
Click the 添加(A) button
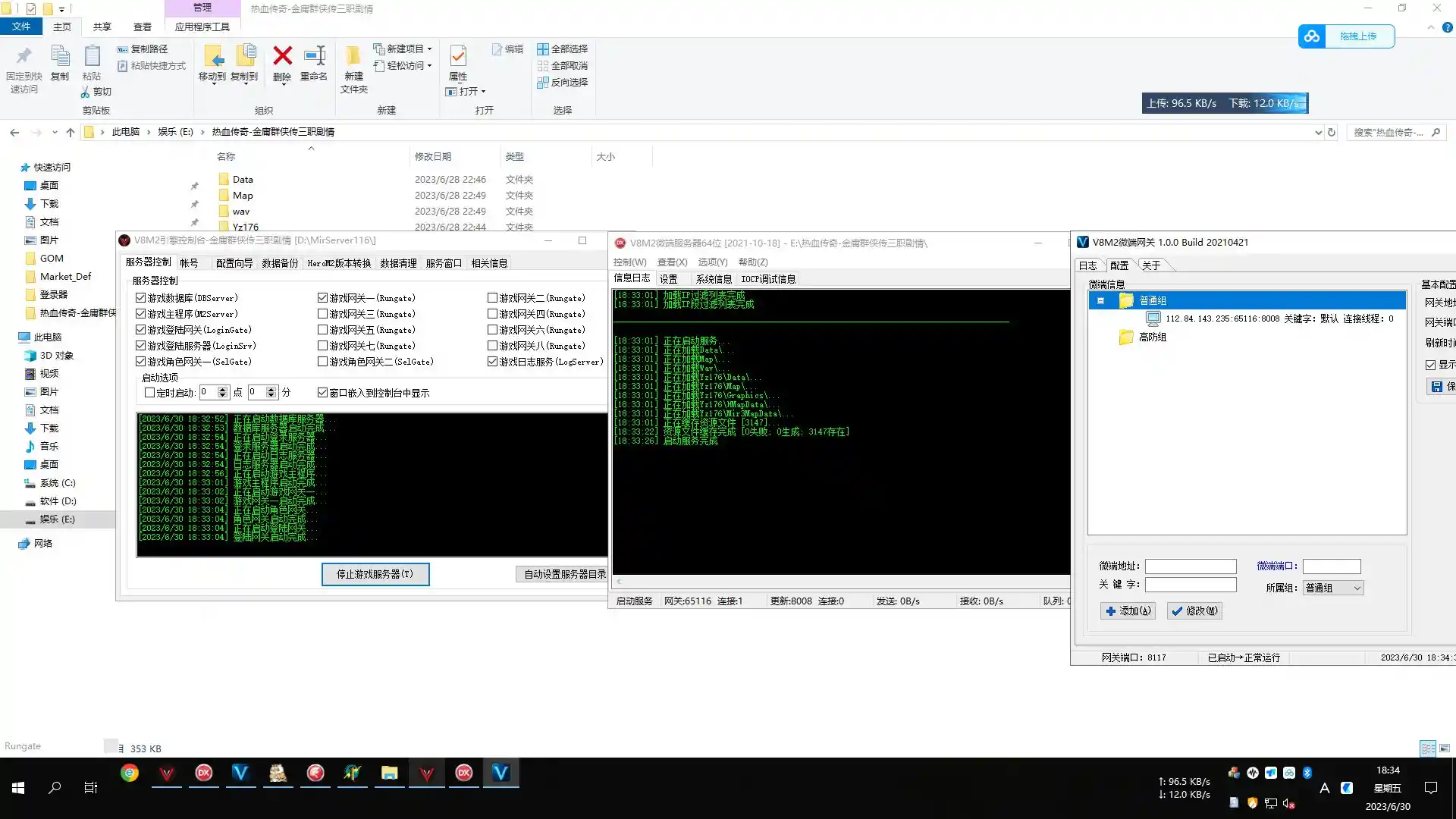[x=1128, y=610]
